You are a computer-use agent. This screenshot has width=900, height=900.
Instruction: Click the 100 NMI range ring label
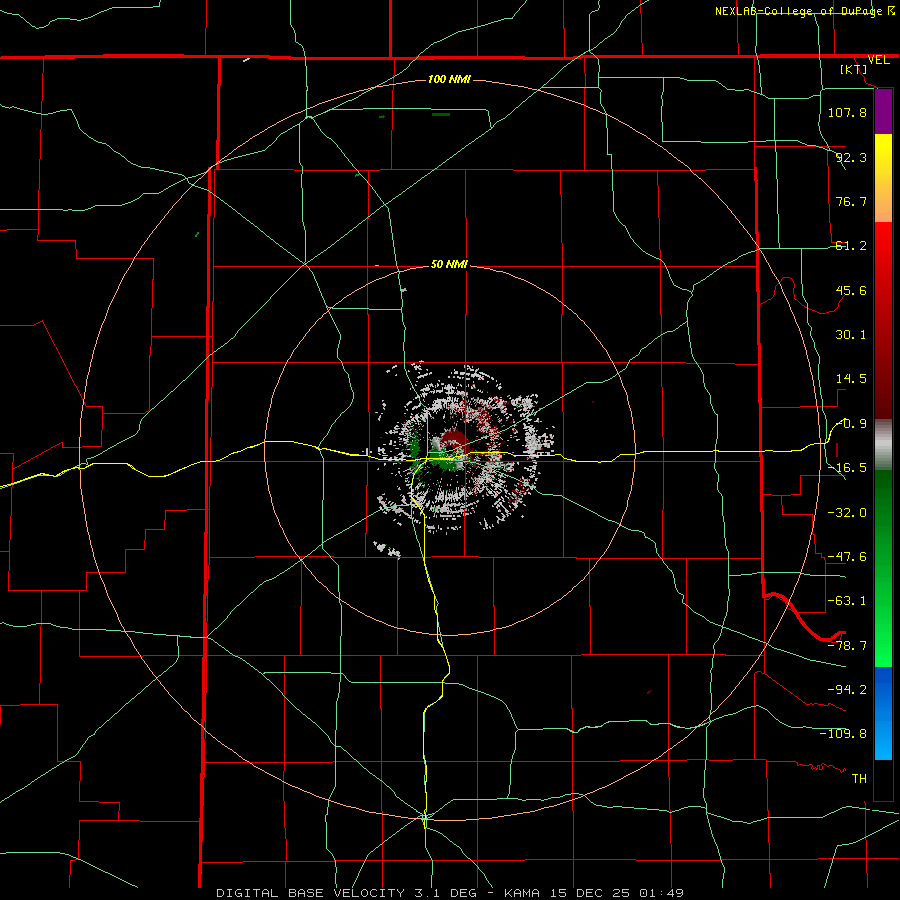(449, 79)
